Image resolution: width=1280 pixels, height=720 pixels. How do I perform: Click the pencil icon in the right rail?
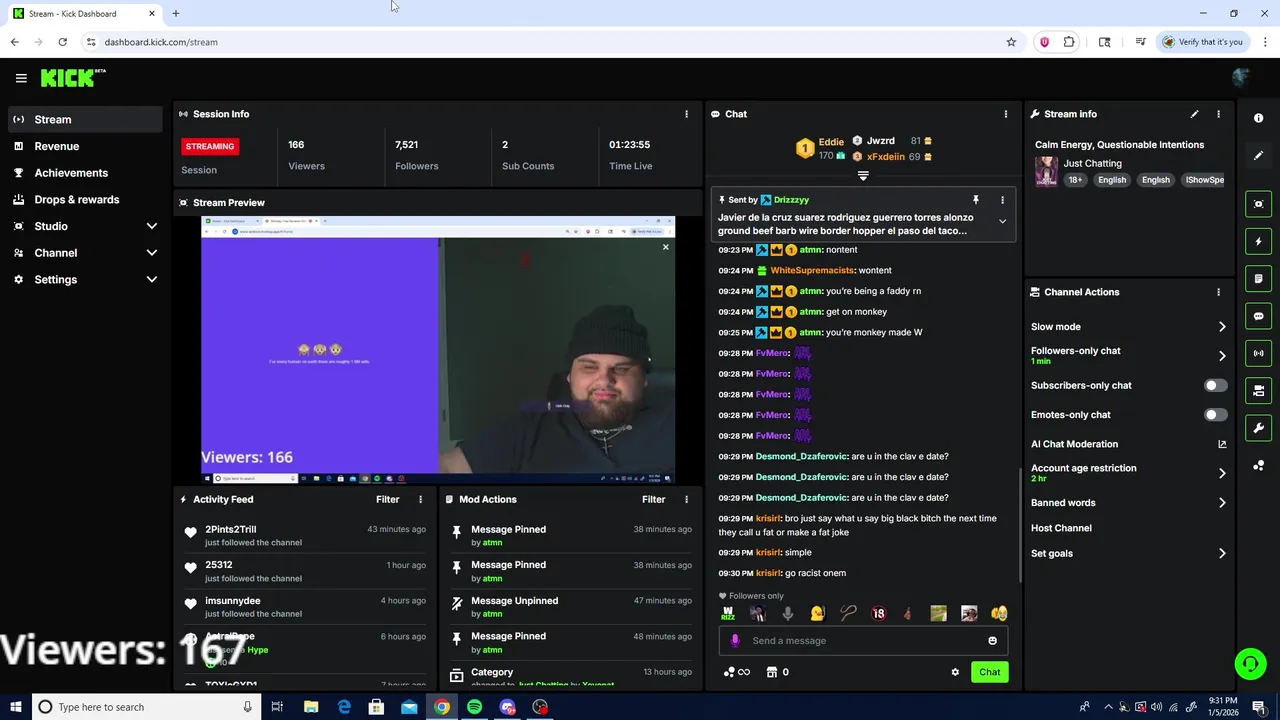pyautogui.click(x=1258, y=155)
